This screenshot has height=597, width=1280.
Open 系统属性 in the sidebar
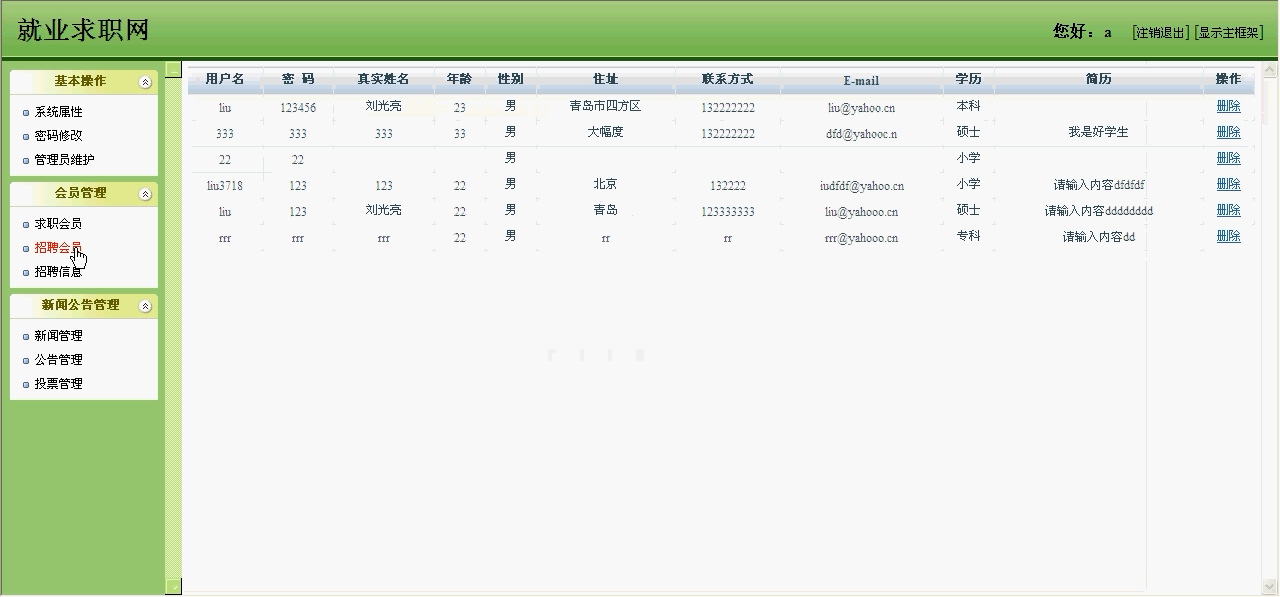coord(58,112)
